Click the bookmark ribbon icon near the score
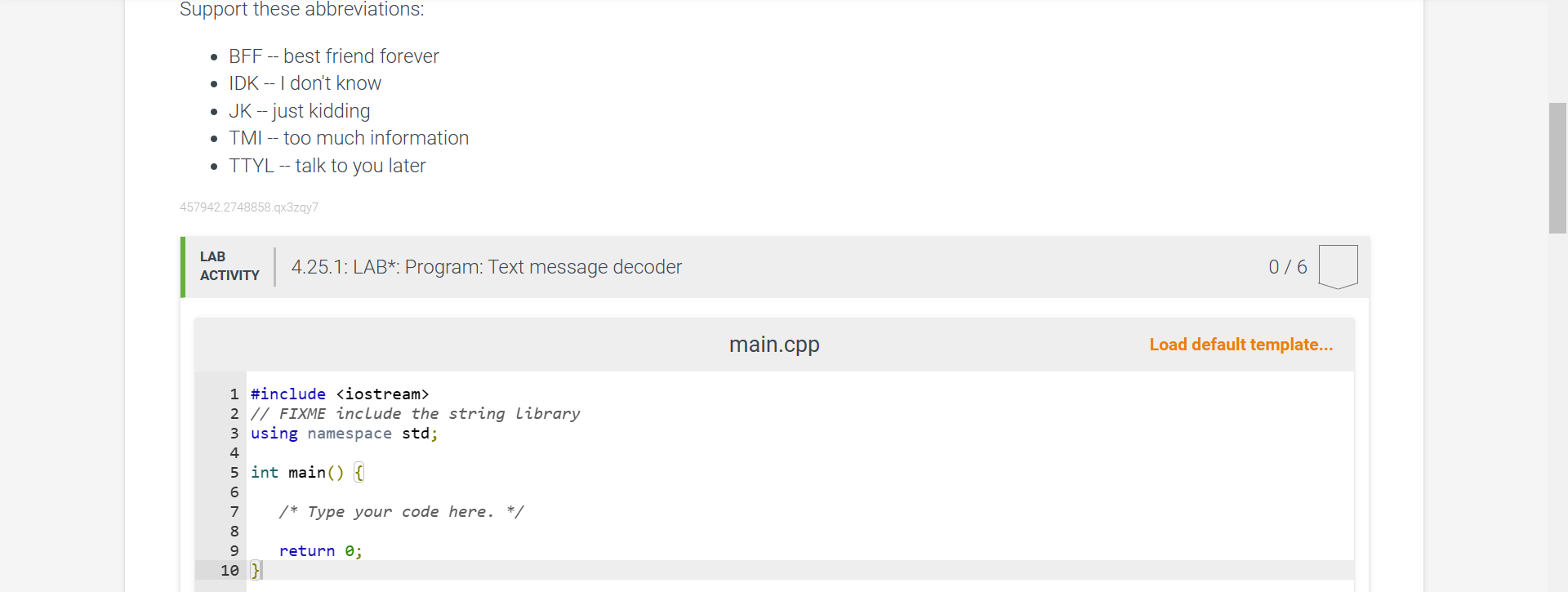 pos(1338,265)
